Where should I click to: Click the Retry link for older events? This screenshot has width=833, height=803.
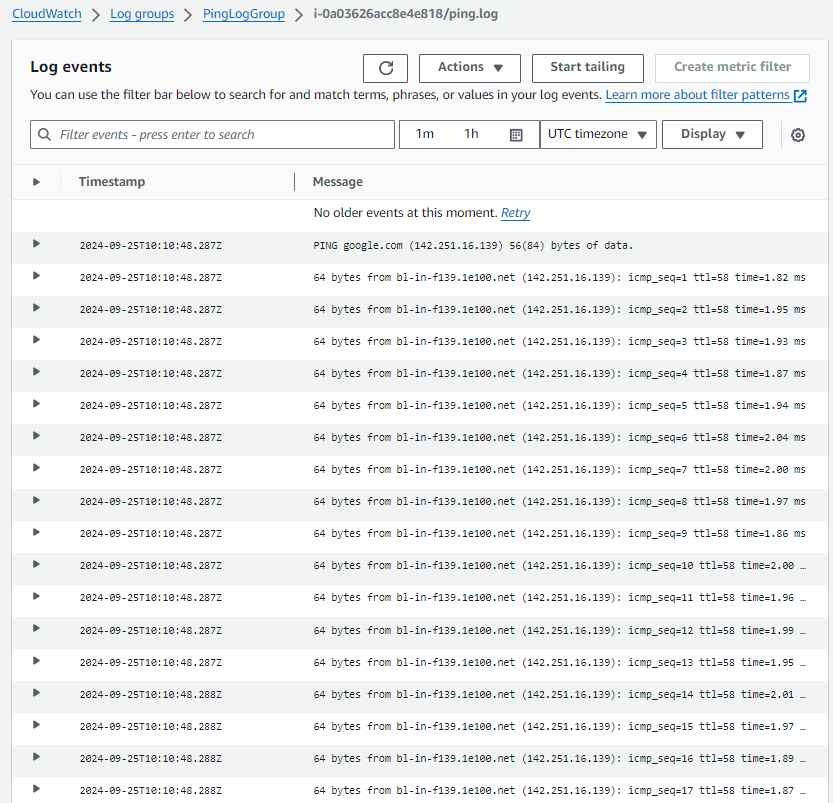click(x=516, y=213)
